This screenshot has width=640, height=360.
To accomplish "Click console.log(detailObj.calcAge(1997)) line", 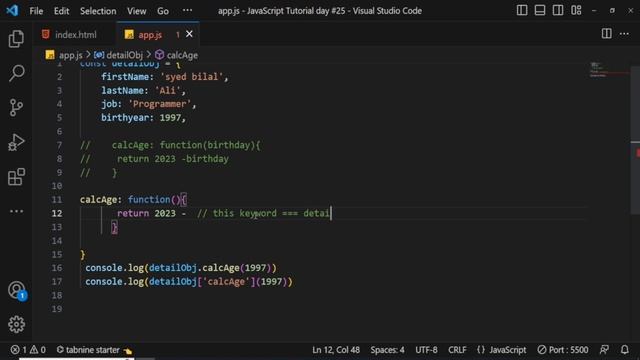I will 181,268.
